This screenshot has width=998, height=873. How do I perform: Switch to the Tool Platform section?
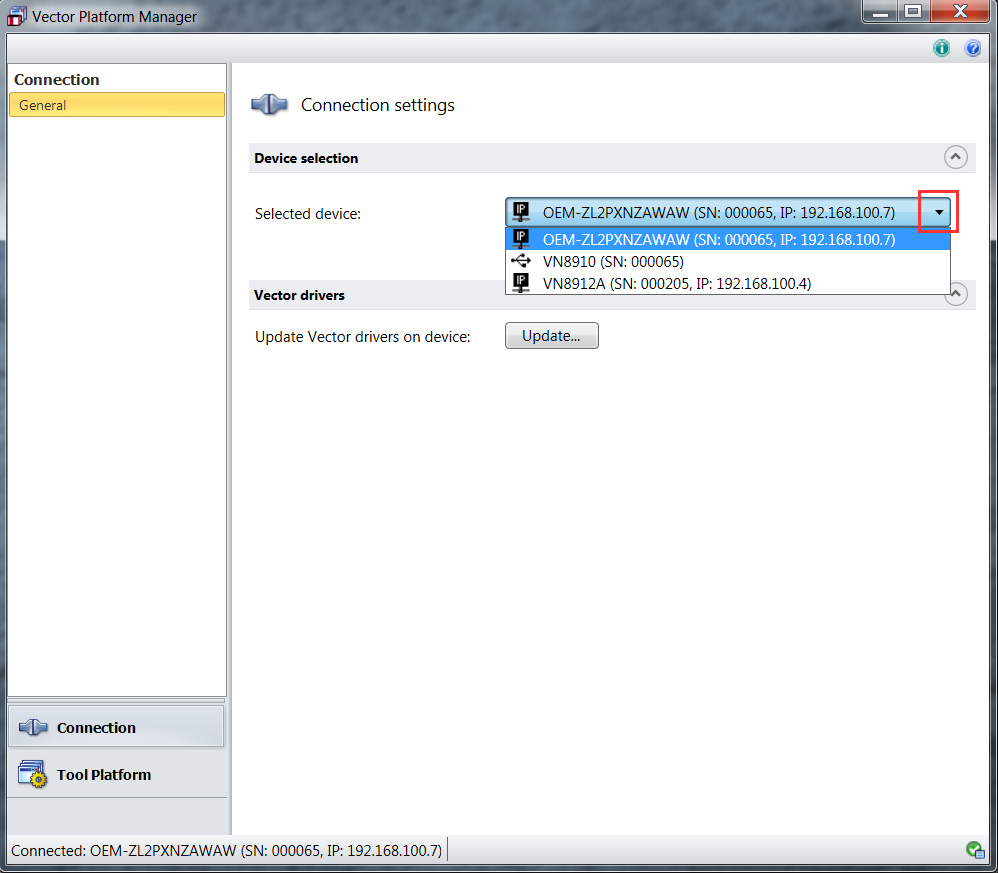(x=104, y=774)
